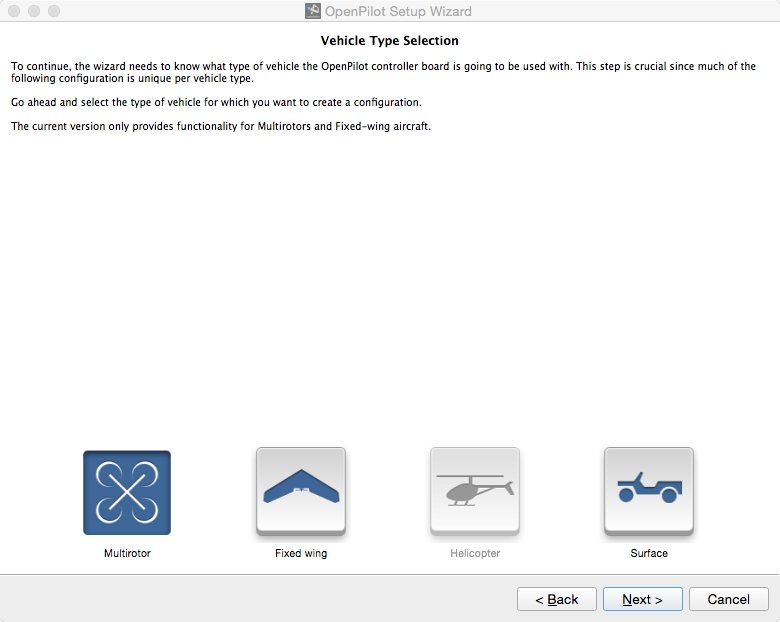Viewport: 780px width, 622px height.
Task: Proceed with the Next button
Action: (x=642, y=599)
